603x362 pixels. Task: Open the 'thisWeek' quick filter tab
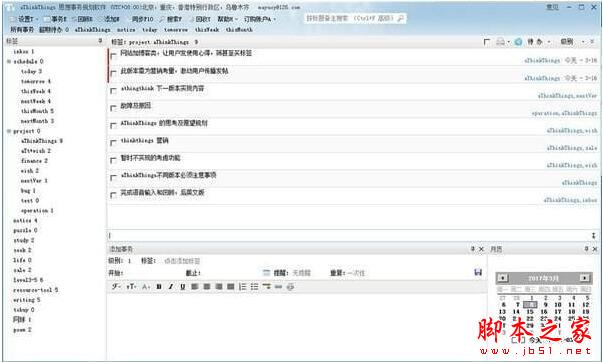[207, 29]
